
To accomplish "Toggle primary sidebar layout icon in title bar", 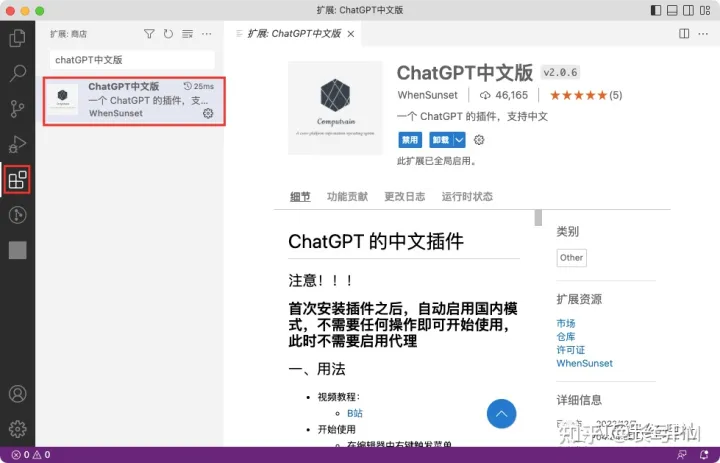I will (656, 10).
